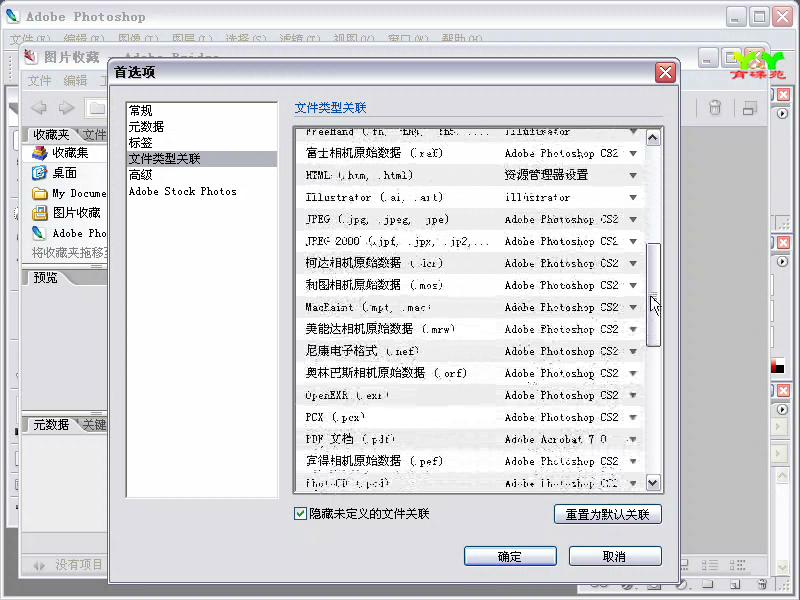Click the 没有项目 status text in Bridge
The height and width of the screenshot is (600, 800).
point(79,565)
